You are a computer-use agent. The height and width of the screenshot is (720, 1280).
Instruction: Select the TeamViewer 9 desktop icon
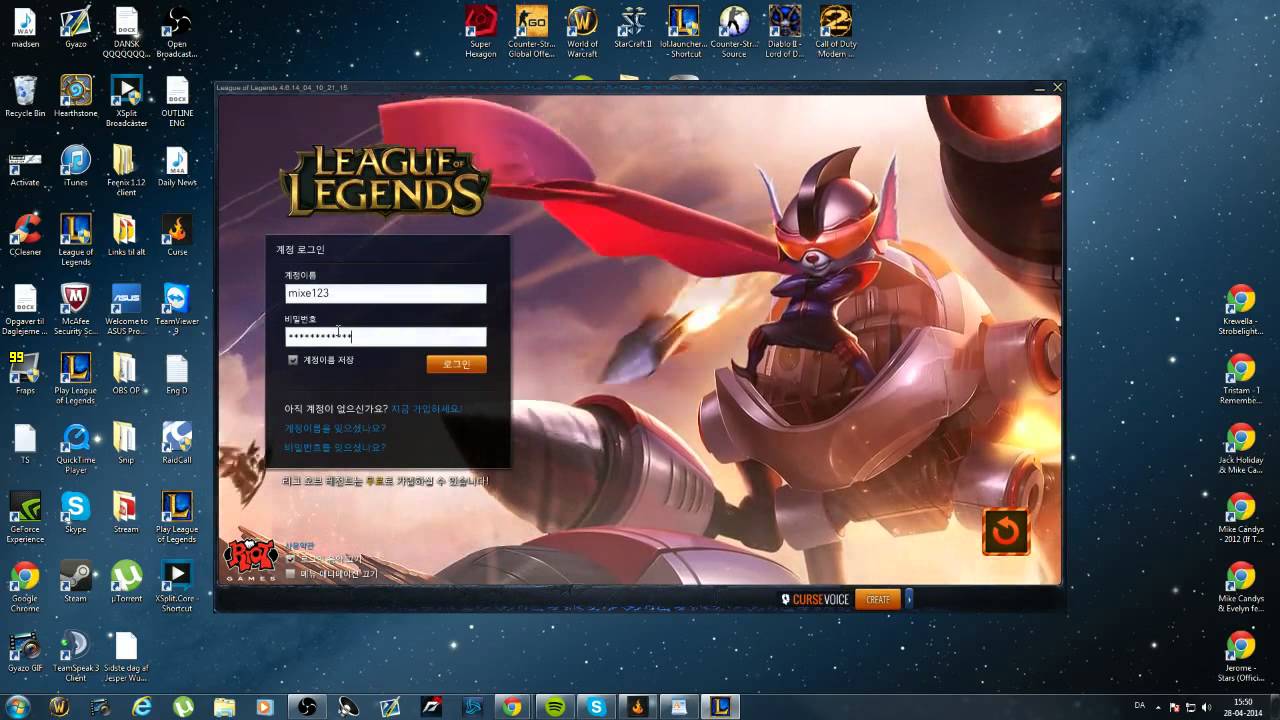pyautogui.click(x=177, y=309)
